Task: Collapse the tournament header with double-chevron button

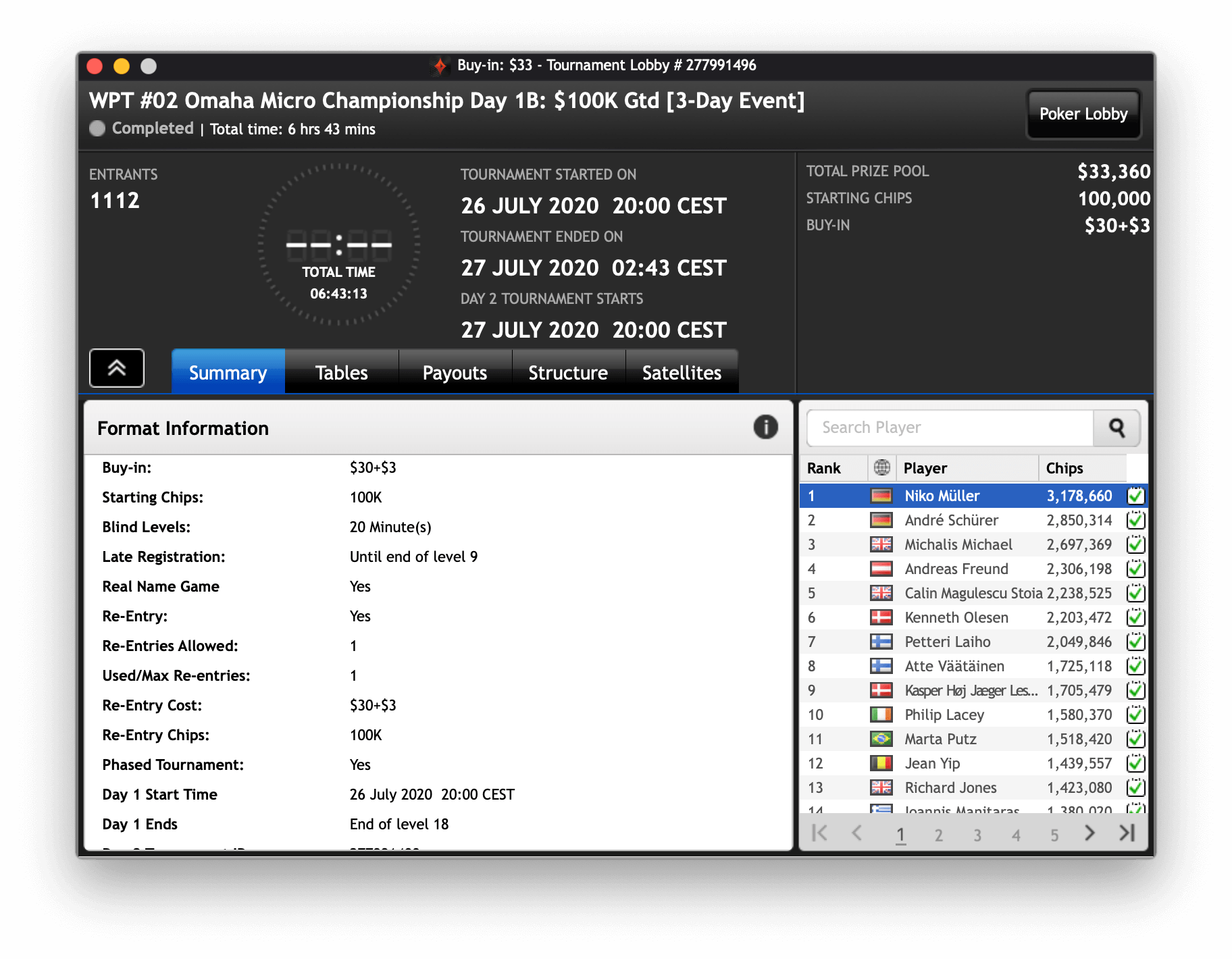Action: 117,368
